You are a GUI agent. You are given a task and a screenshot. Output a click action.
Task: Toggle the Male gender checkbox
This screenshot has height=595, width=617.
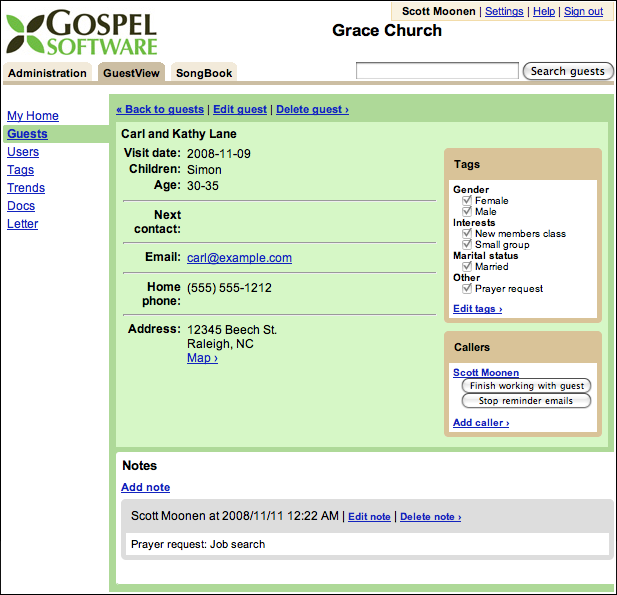click(467, 211)
